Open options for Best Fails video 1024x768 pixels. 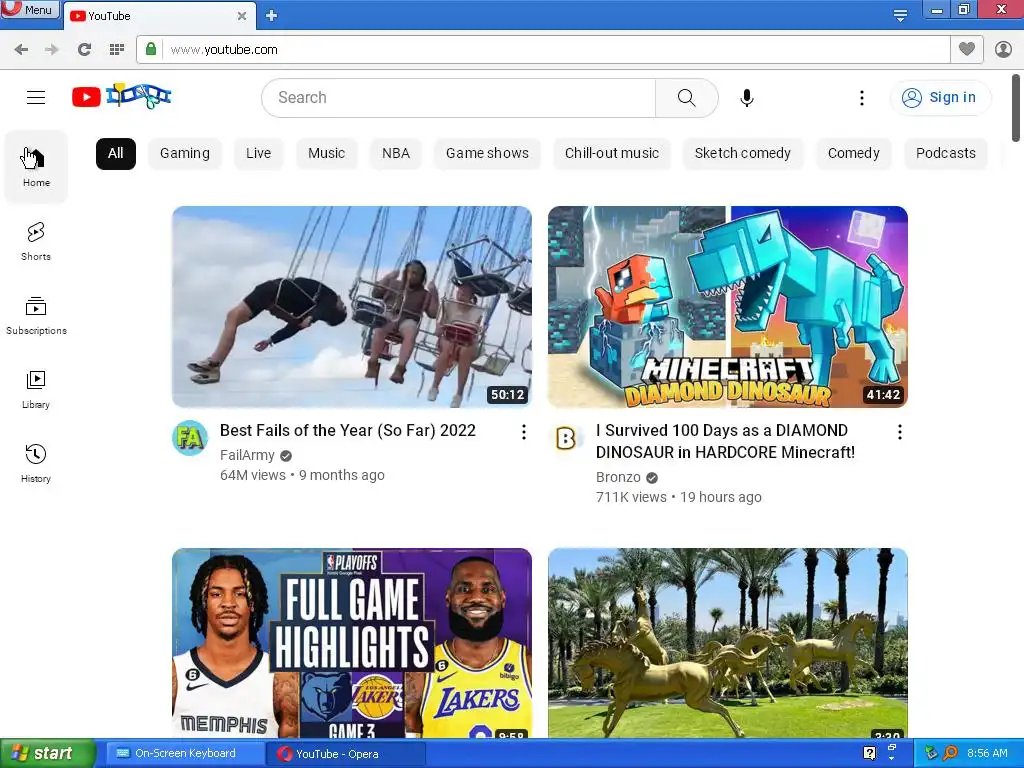tap(524, 432)
